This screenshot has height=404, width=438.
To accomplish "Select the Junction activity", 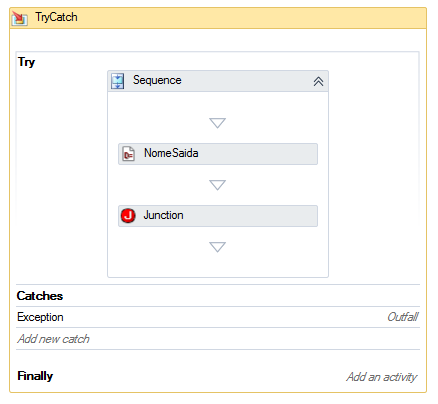I will [x=218, y=216].
